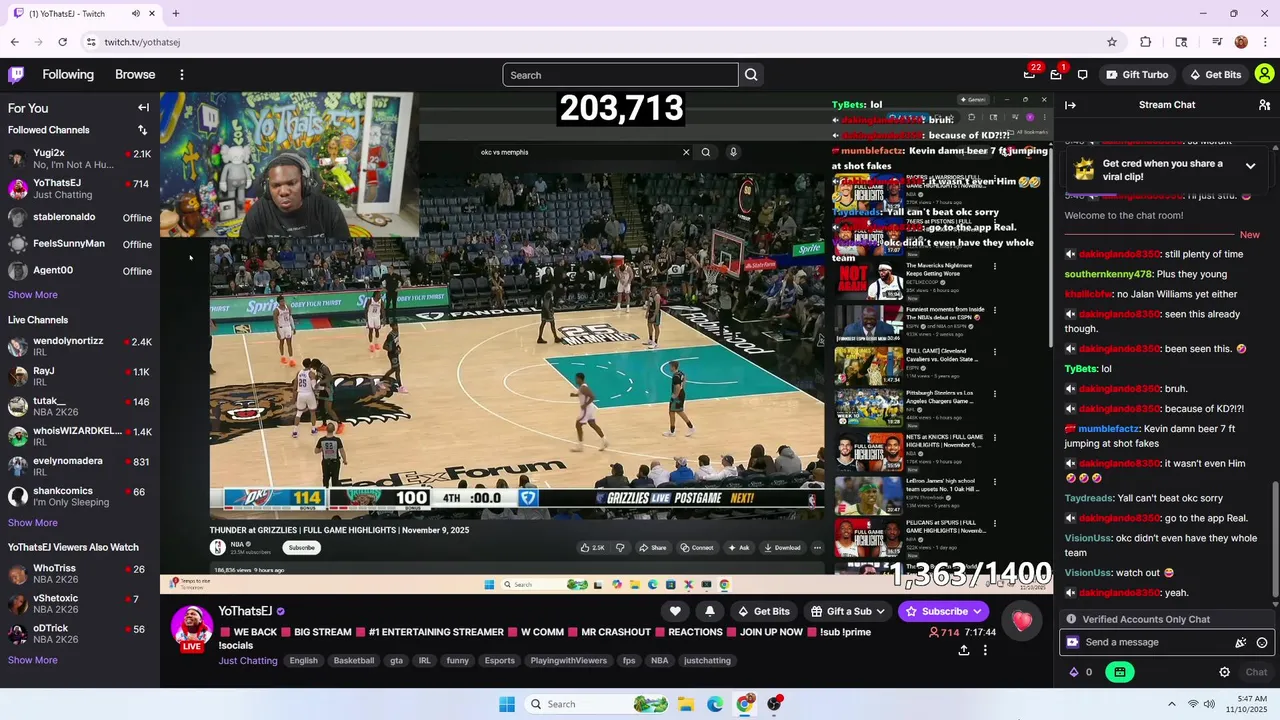Expand the 'Get cred' viral clip banner
1280x720 pixels.
point(1250,166)
